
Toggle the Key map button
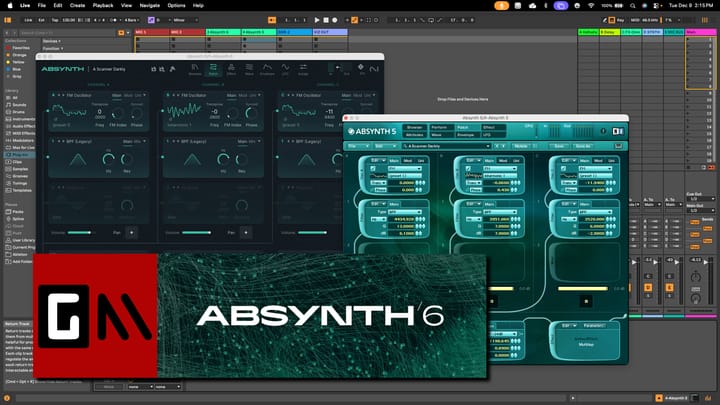tap(620, 20)
